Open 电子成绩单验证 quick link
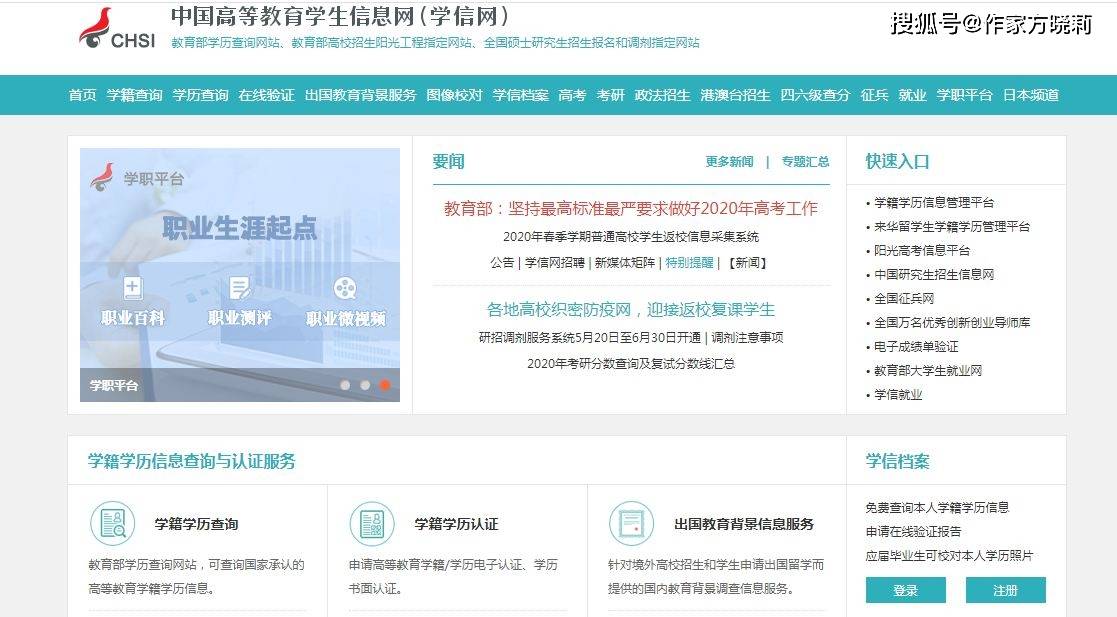This screenshot has height=617, width=1117. [916, 347]
